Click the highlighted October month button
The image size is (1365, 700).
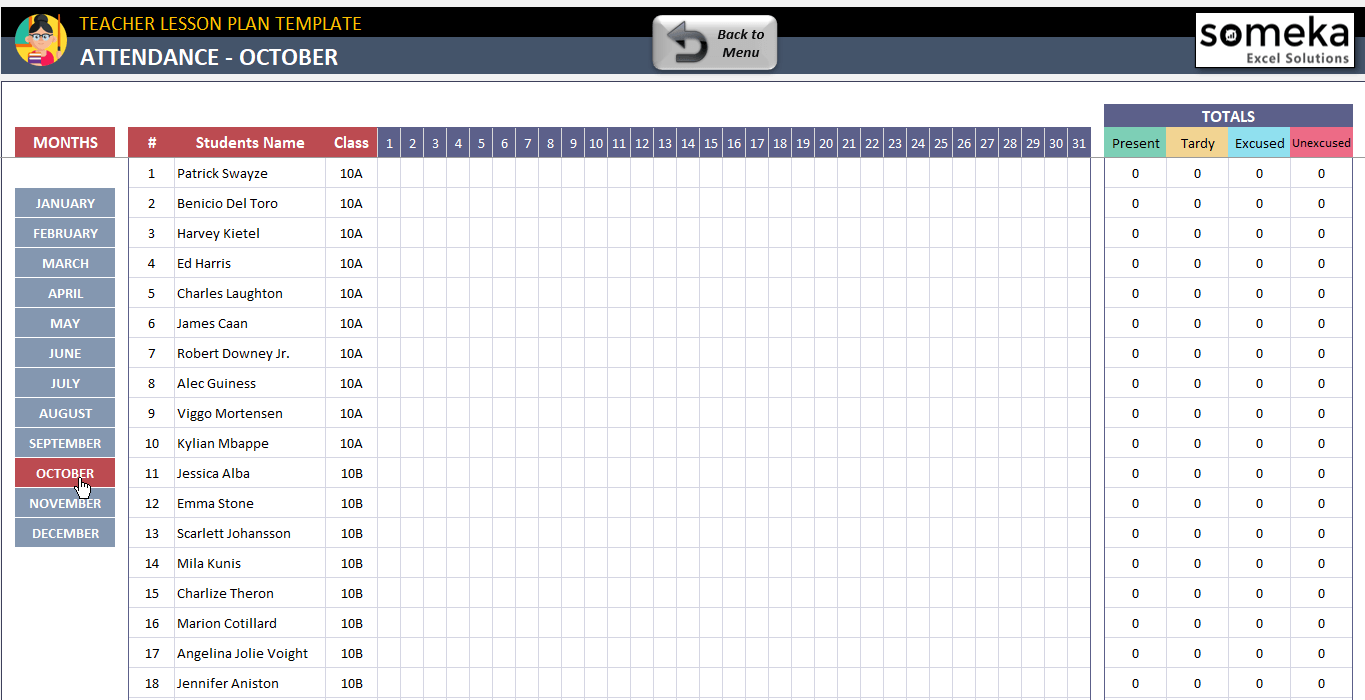coord(65,473)
